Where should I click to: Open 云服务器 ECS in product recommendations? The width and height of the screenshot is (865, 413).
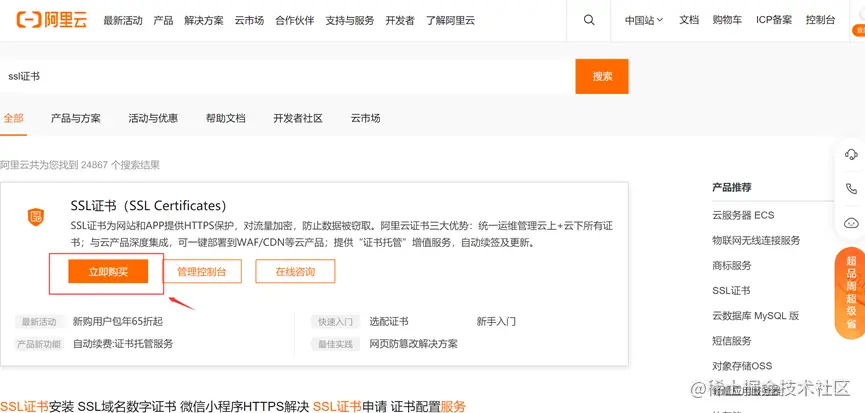tap(743, 215)
